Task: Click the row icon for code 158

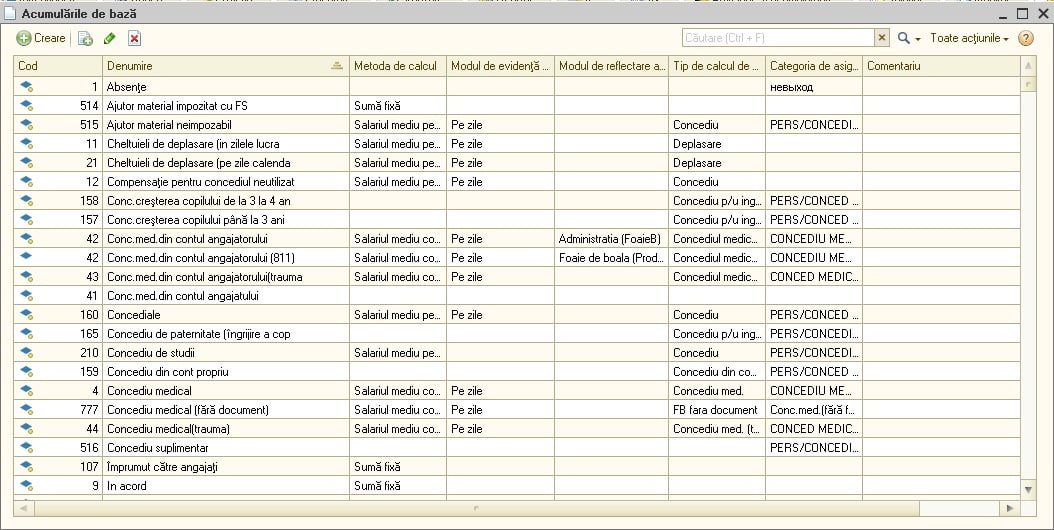Action: tap(27, 200)
